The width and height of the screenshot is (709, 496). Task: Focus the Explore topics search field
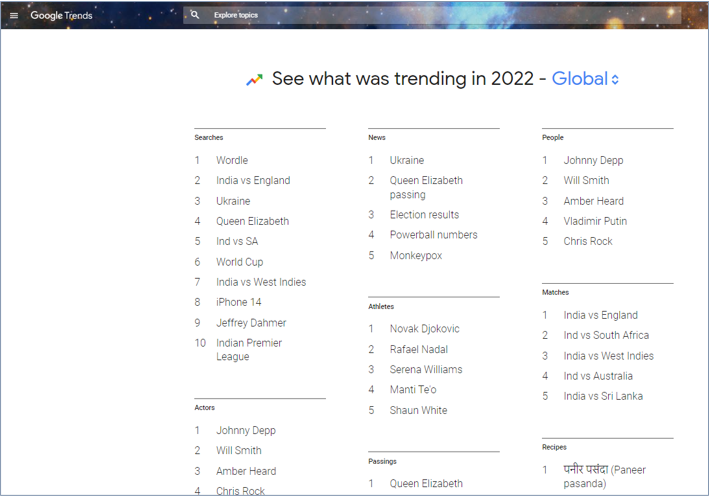[432, 15]
